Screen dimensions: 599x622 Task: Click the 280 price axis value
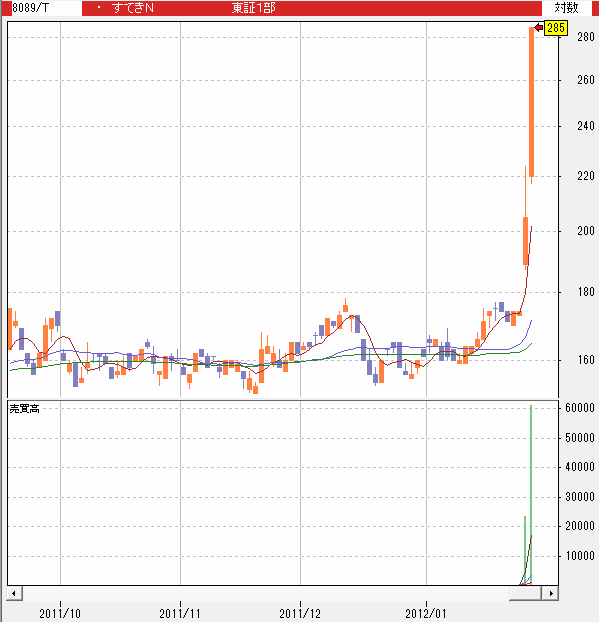click(x=586, y=37)
